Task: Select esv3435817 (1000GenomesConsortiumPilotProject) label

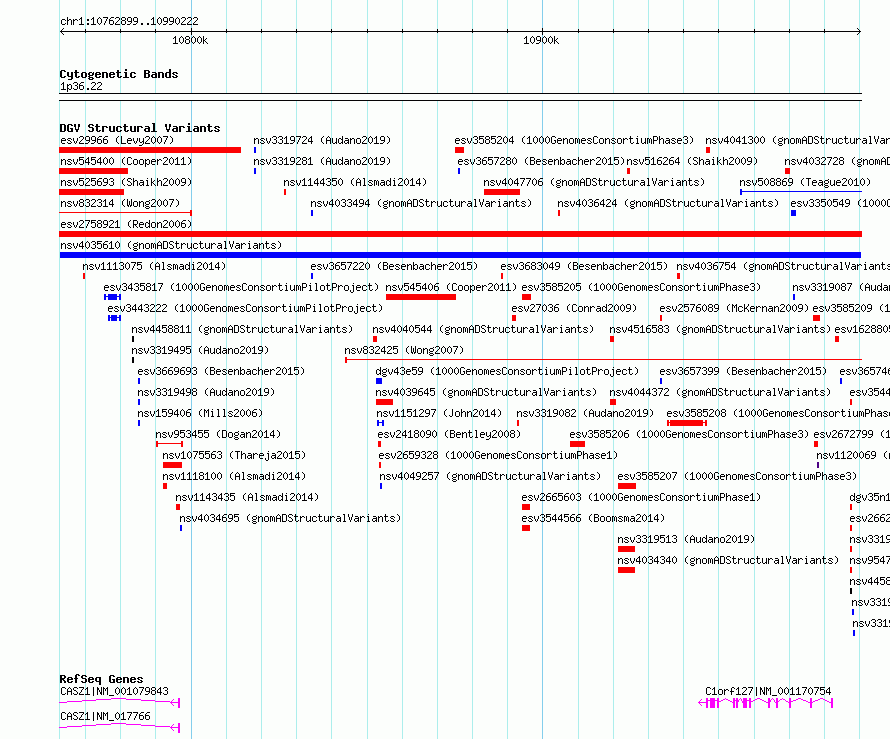Action: 241,287
